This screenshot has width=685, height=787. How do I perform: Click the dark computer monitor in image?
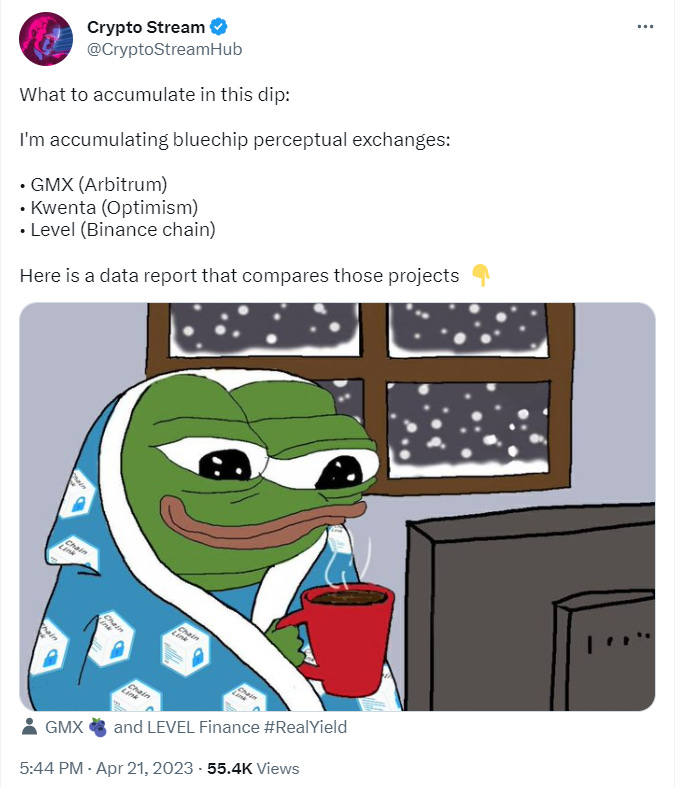click(530, 608)
